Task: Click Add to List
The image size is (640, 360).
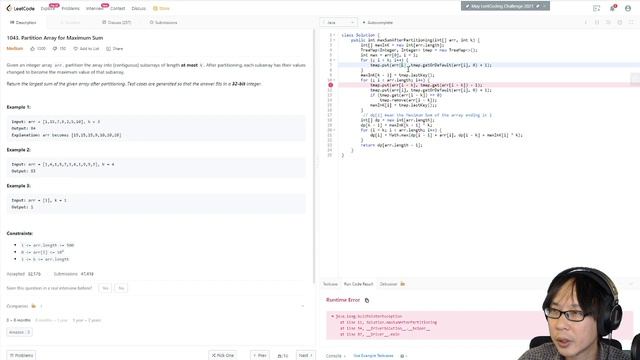Action: click(86, 49)
